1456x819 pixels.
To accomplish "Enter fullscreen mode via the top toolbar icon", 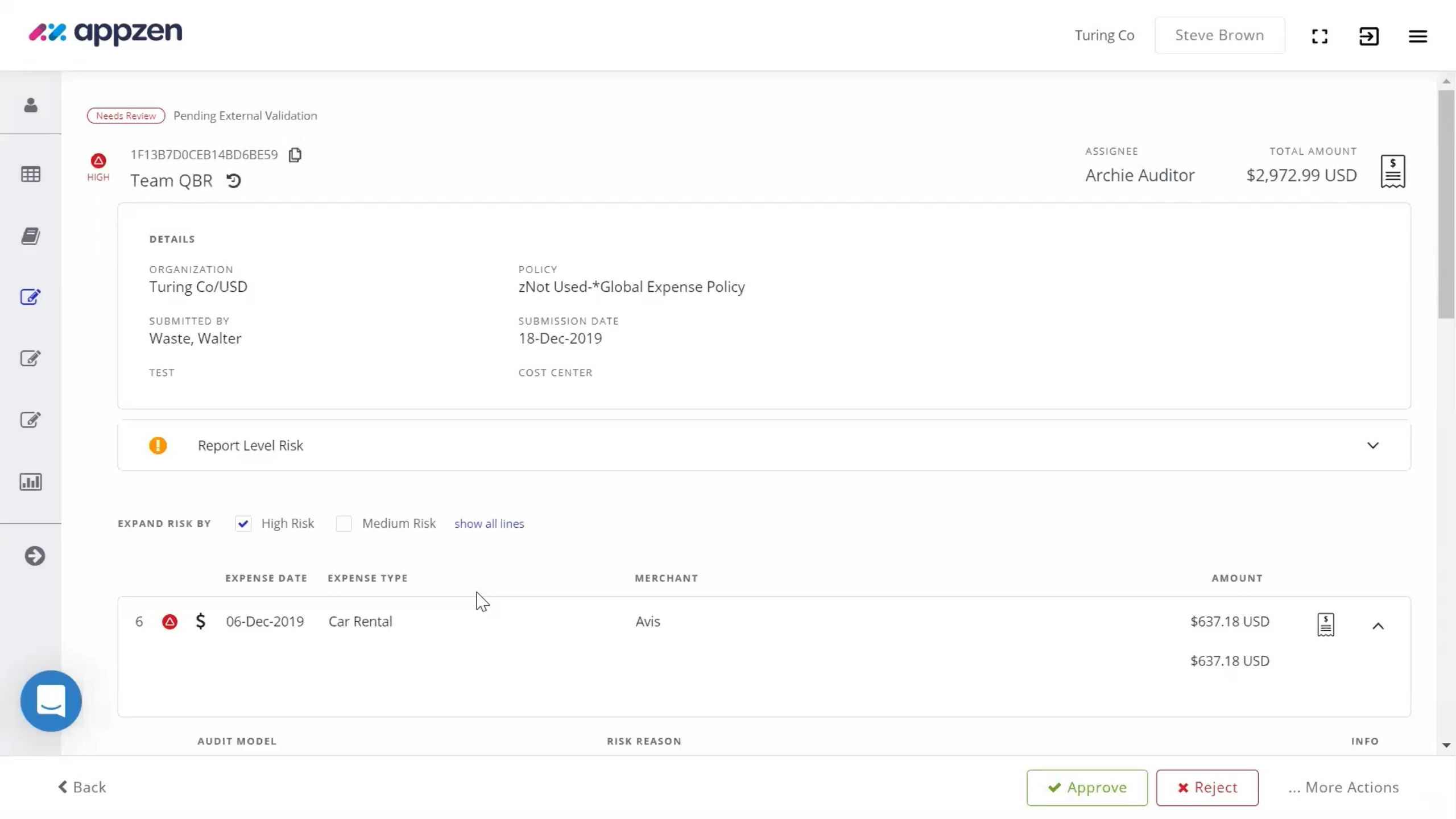I will coord(1319,35).
